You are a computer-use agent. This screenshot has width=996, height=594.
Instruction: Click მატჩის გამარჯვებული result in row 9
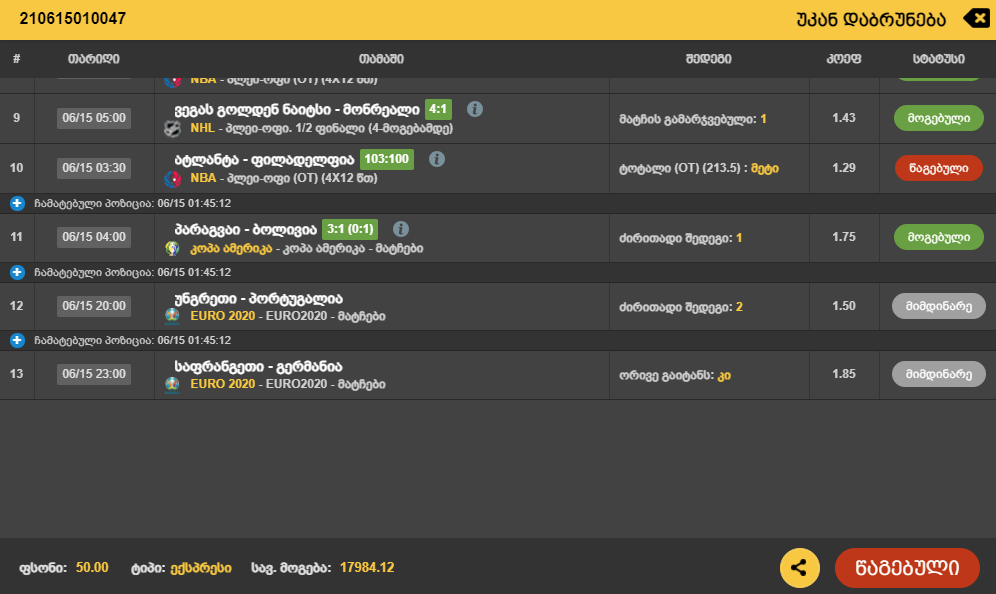tap(693, 119)
